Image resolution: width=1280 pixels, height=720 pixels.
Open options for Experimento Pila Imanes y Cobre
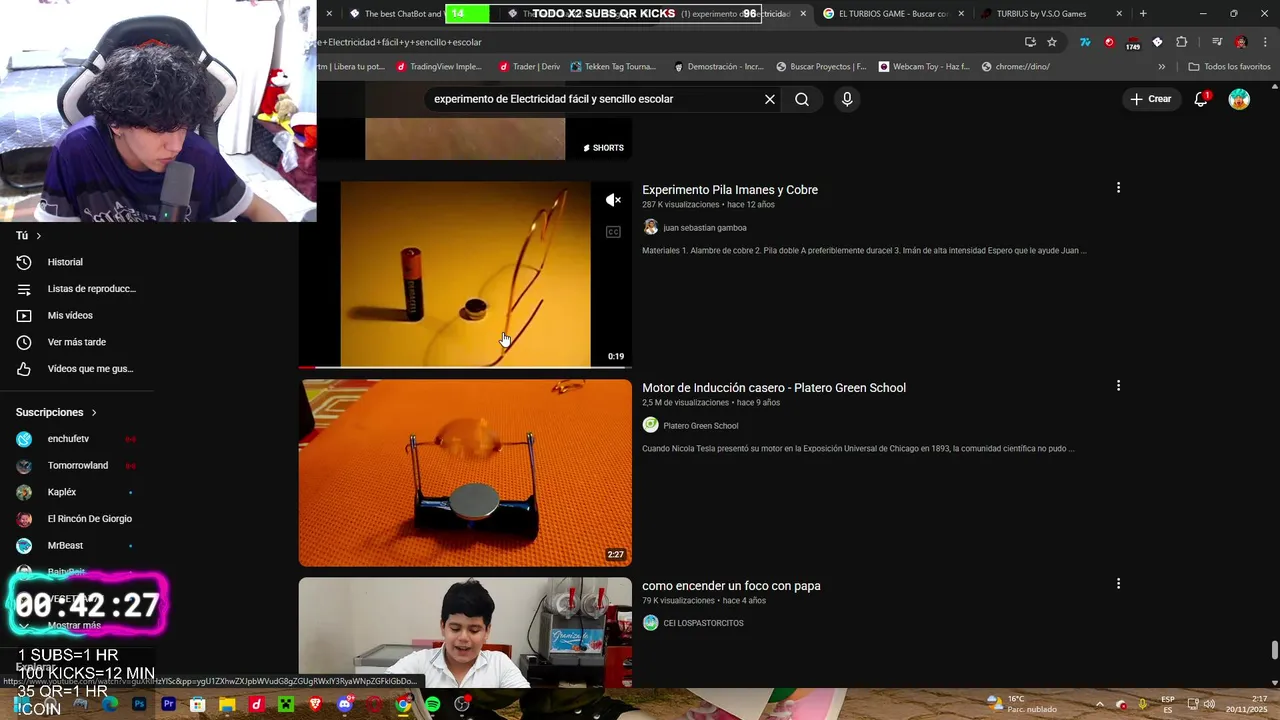click(x=1118, y=188)
